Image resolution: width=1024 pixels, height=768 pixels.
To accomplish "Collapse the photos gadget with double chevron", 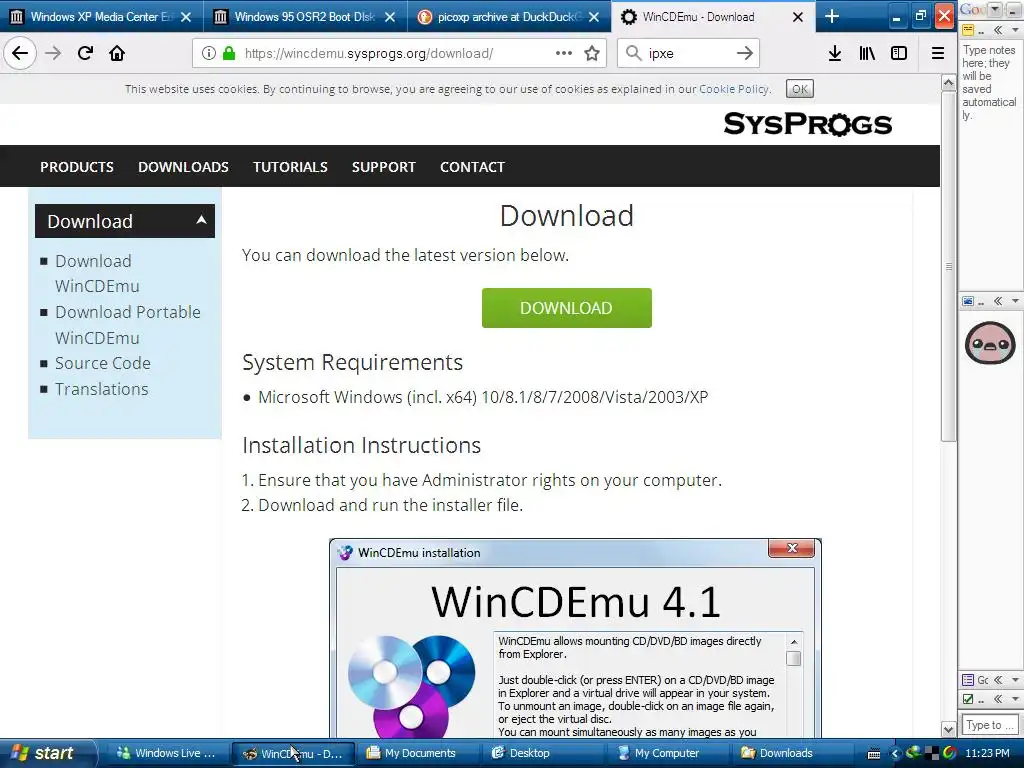I will point(998,301).
